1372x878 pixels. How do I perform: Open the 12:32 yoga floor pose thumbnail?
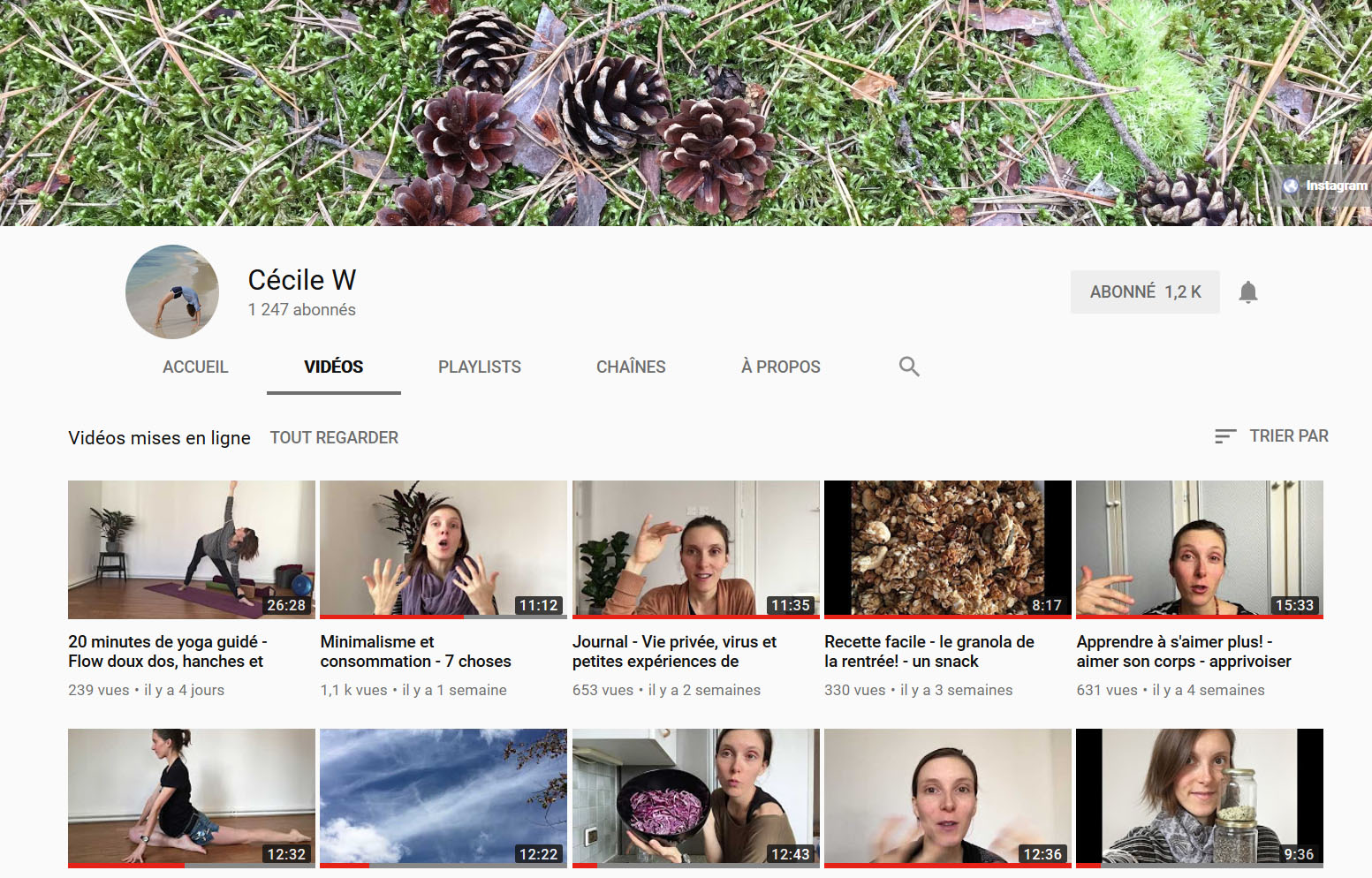pyautogui.click(x=192, y=798)
